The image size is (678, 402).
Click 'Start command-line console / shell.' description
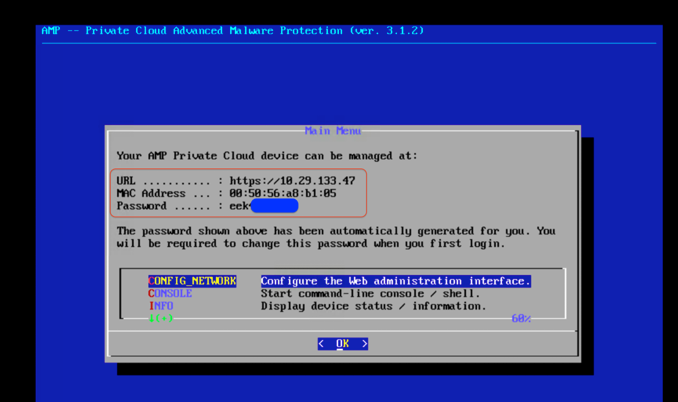tap(370, 294)
